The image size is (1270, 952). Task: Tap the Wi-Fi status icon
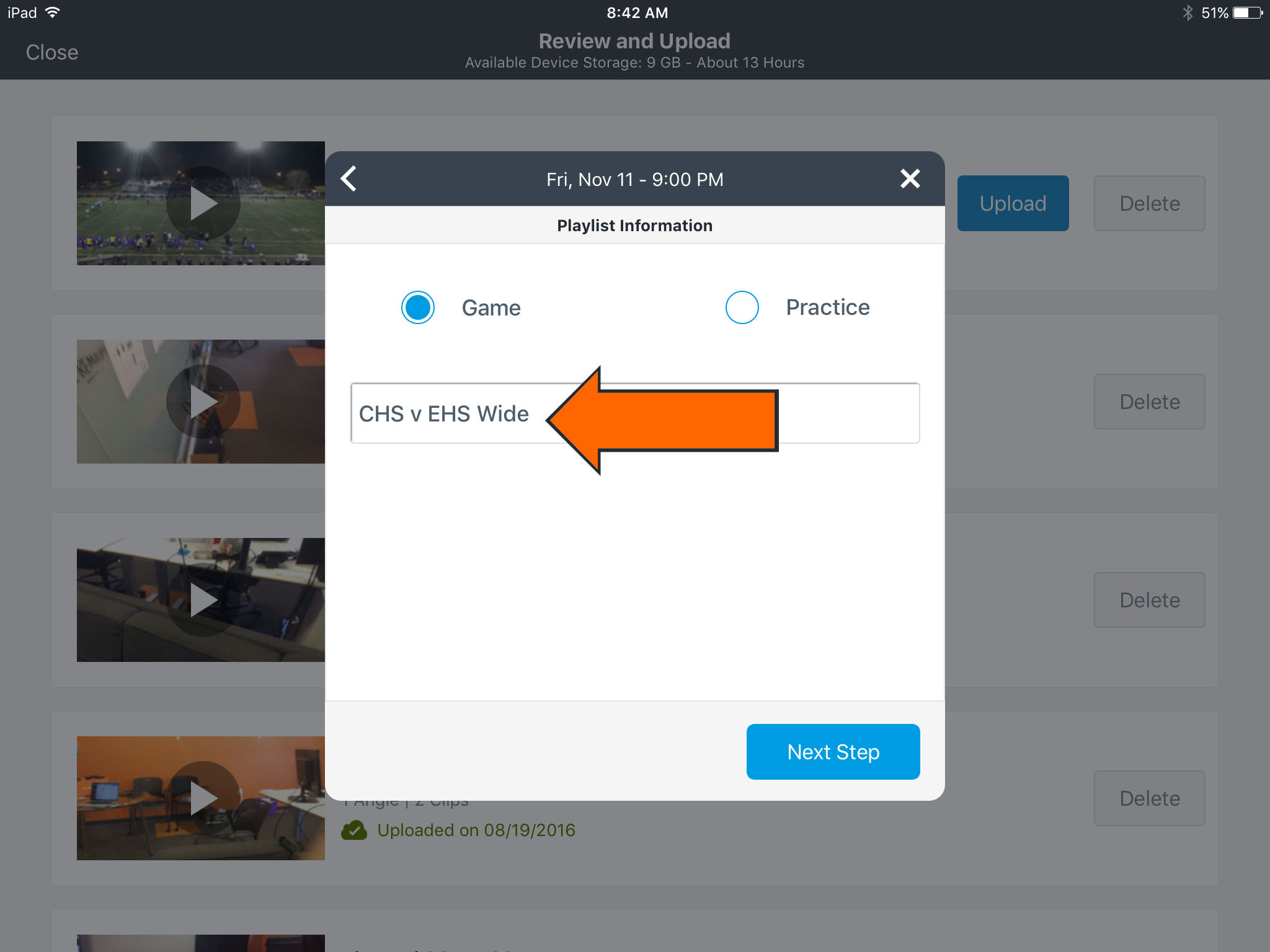click(54, 12)
